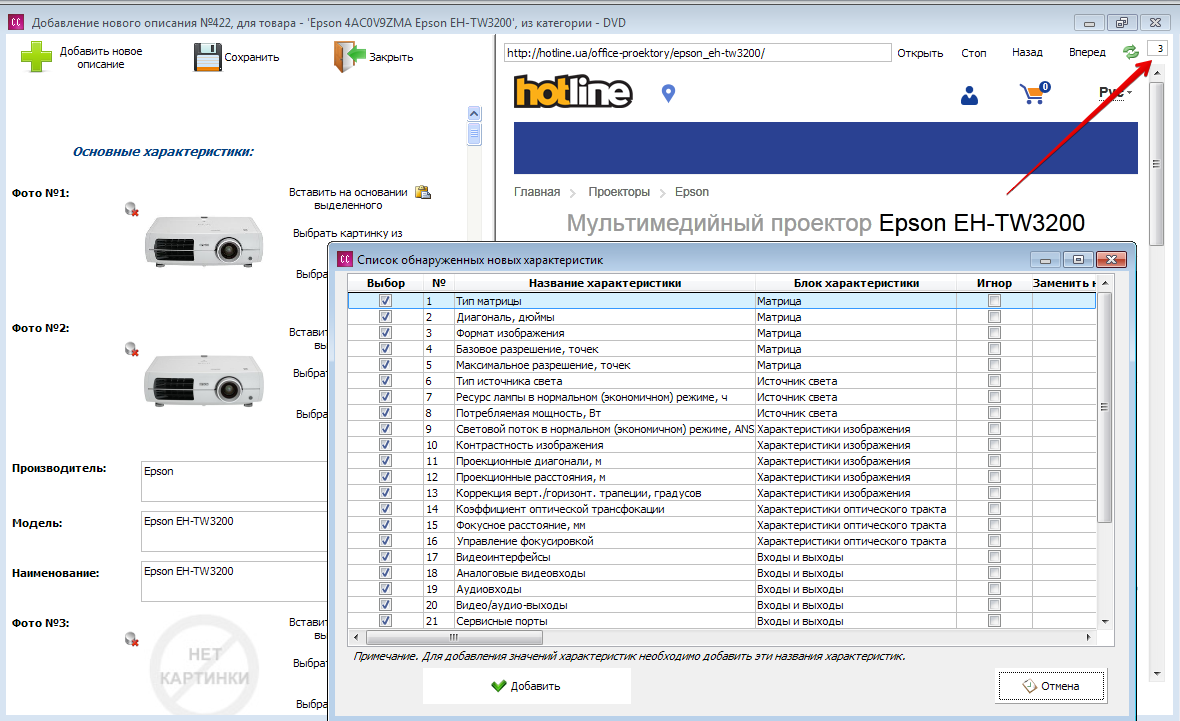Check Игнор box for Фокусное расстояние, мм
This screenshot has height=721, width=1180.
[994, 525]
